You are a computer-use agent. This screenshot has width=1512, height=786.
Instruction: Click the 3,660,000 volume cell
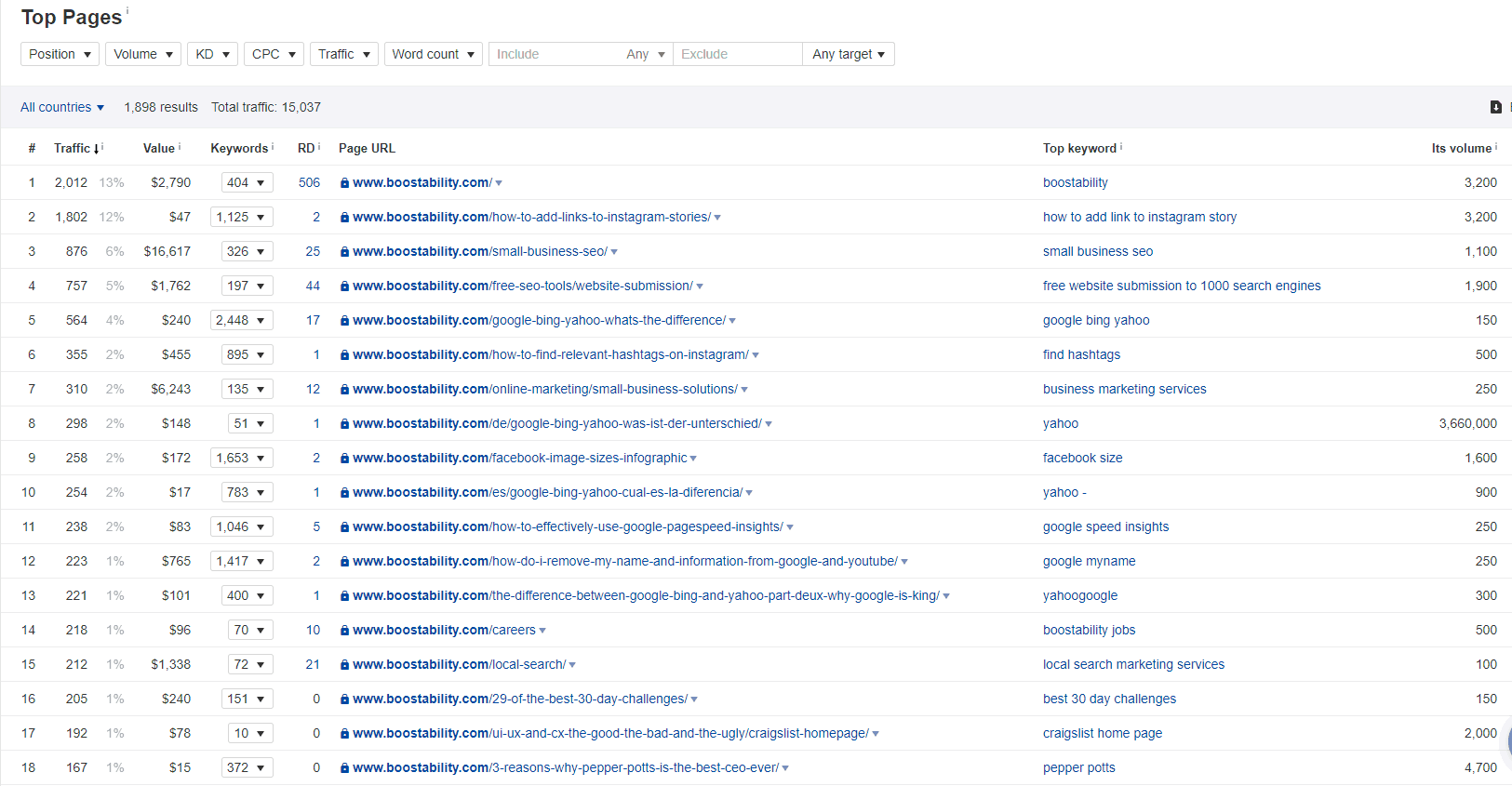(x=1468, y=423)
